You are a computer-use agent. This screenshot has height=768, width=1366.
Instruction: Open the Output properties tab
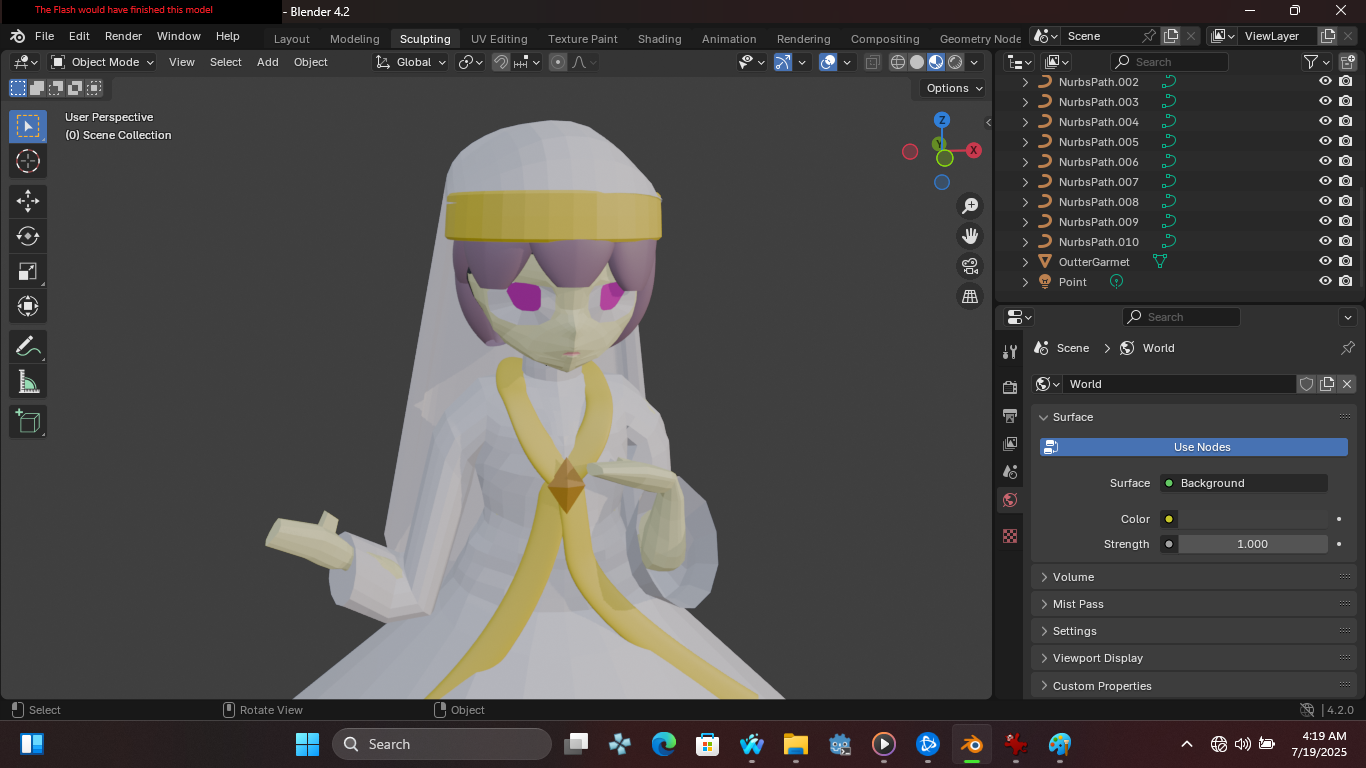click(x=1010, y=415)
